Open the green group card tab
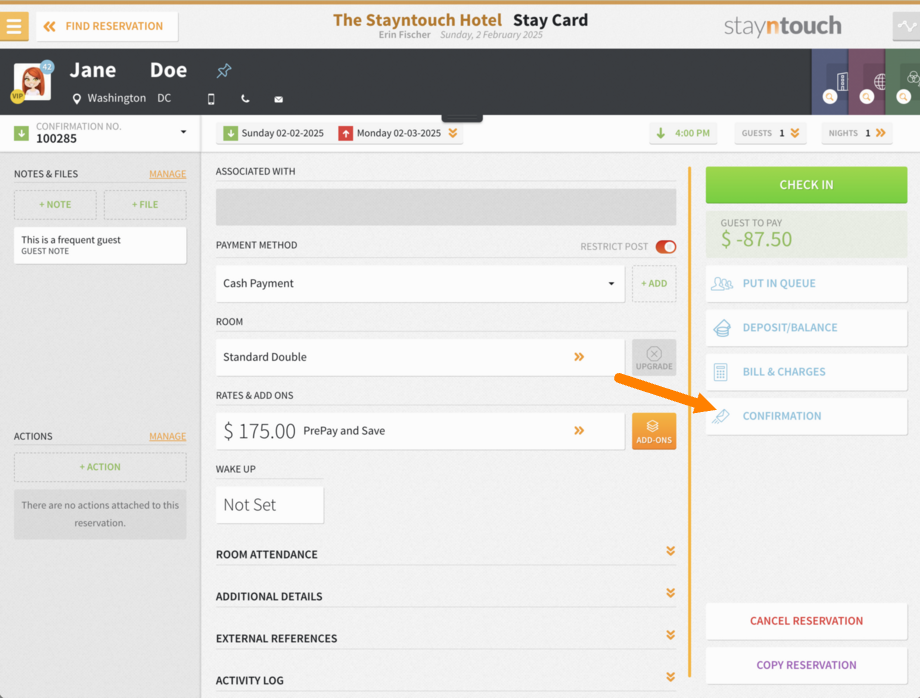 pyautogui.click(x=903, y=82)
